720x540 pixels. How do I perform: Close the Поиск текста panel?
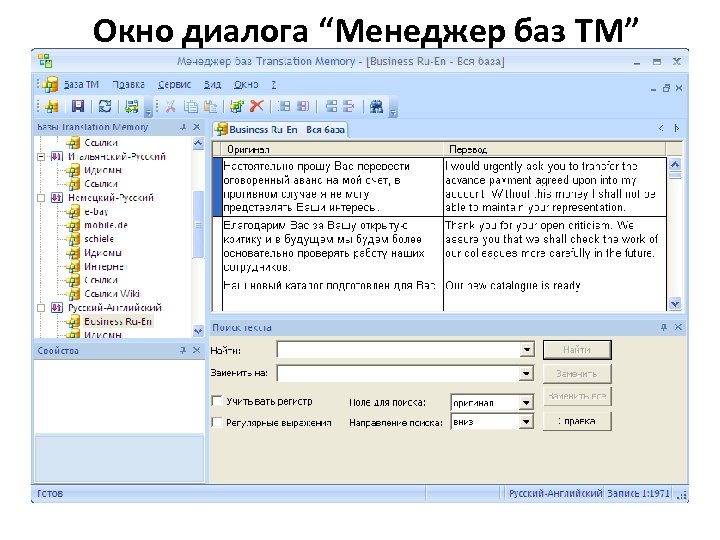(678, 327)
